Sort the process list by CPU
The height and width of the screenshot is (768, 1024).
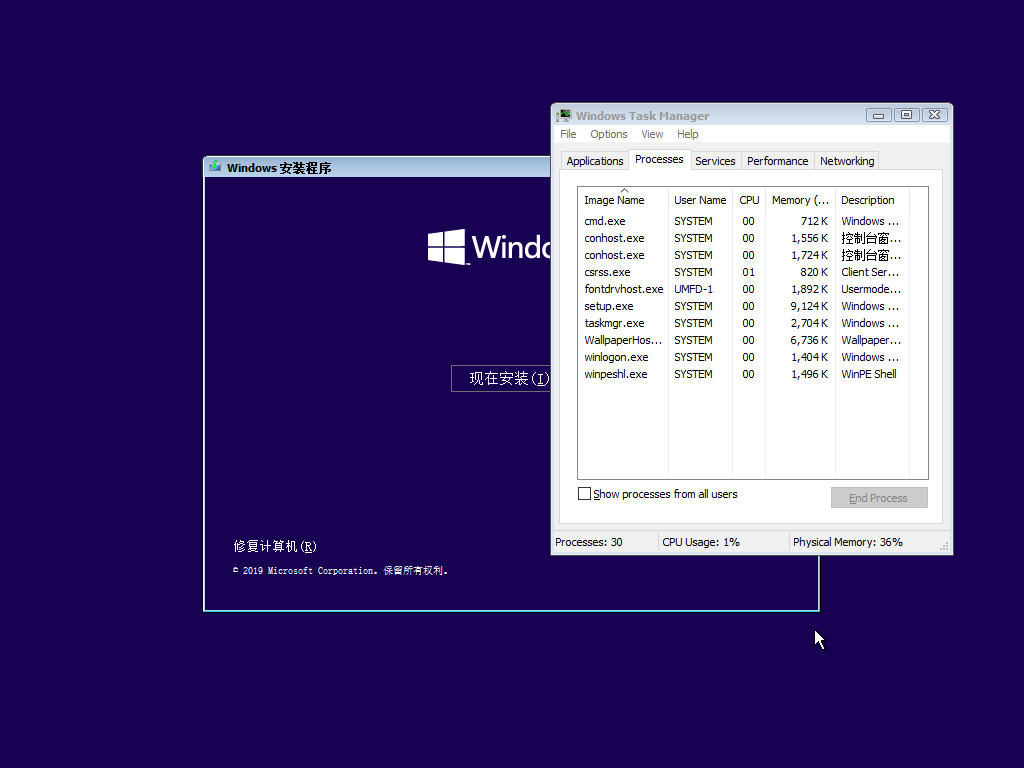749,200
